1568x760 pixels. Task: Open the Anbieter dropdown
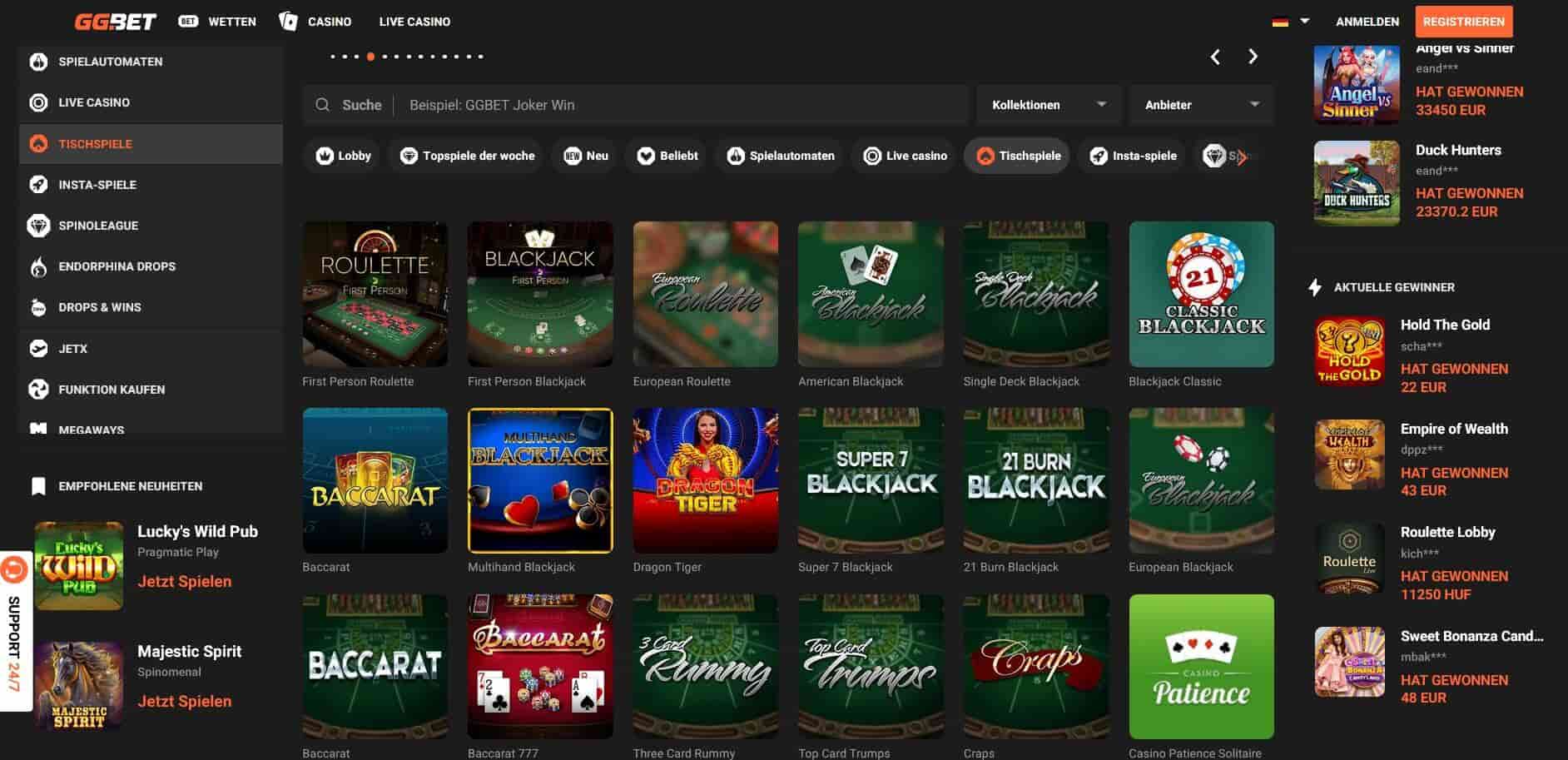1201,105
